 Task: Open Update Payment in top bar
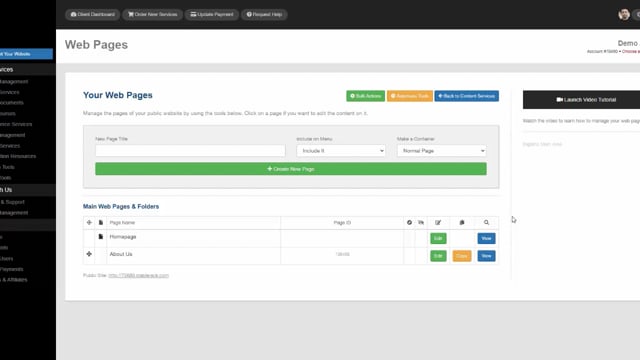[212, 14]
